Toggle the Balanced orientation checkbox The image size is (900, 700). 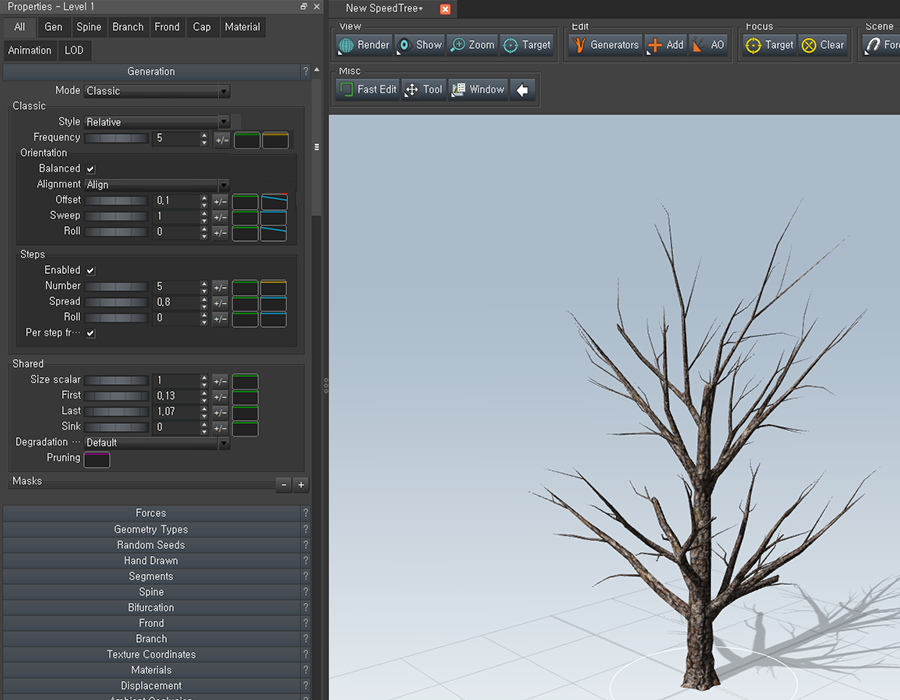[x=91, y=169]
